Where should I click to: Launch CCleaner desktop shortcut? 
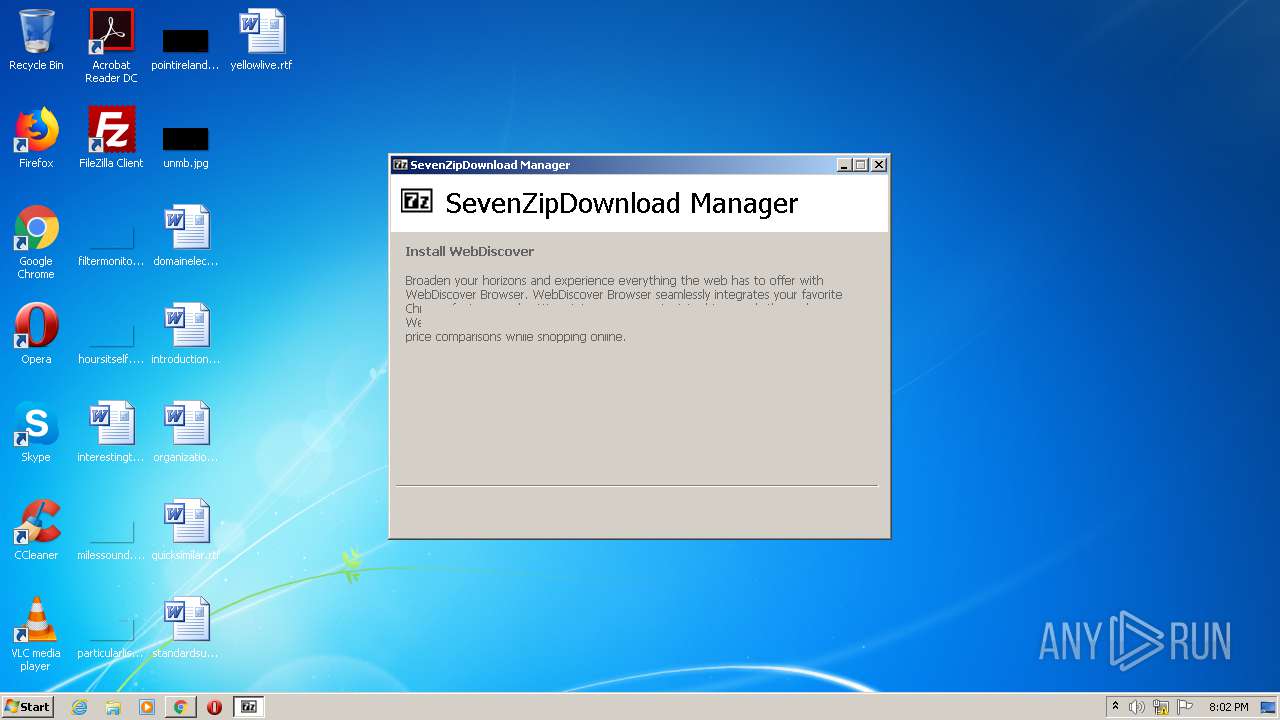click(36, 530)
